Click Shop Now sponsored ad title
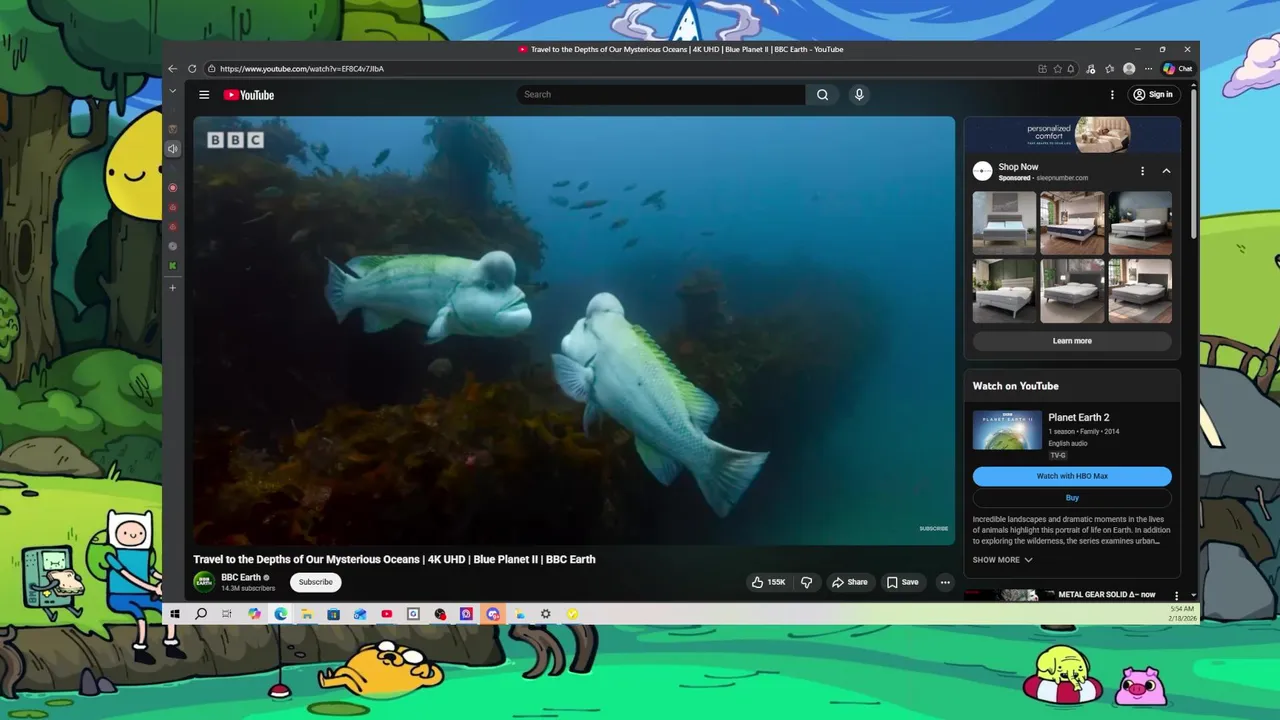1280x720 pixels. pos(1018,167)
